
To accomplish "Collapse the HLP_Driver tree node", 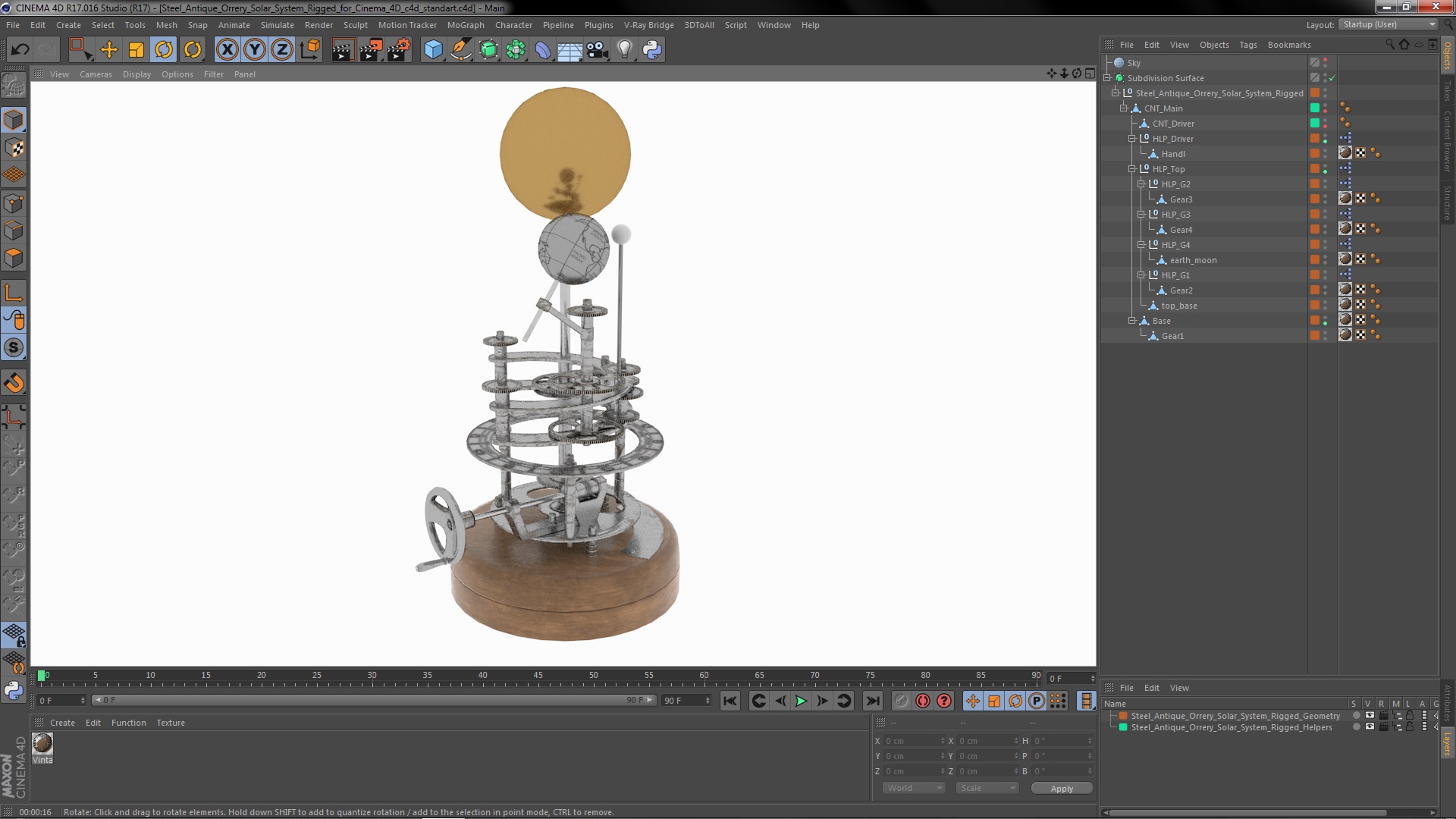I will point(1132,139).
